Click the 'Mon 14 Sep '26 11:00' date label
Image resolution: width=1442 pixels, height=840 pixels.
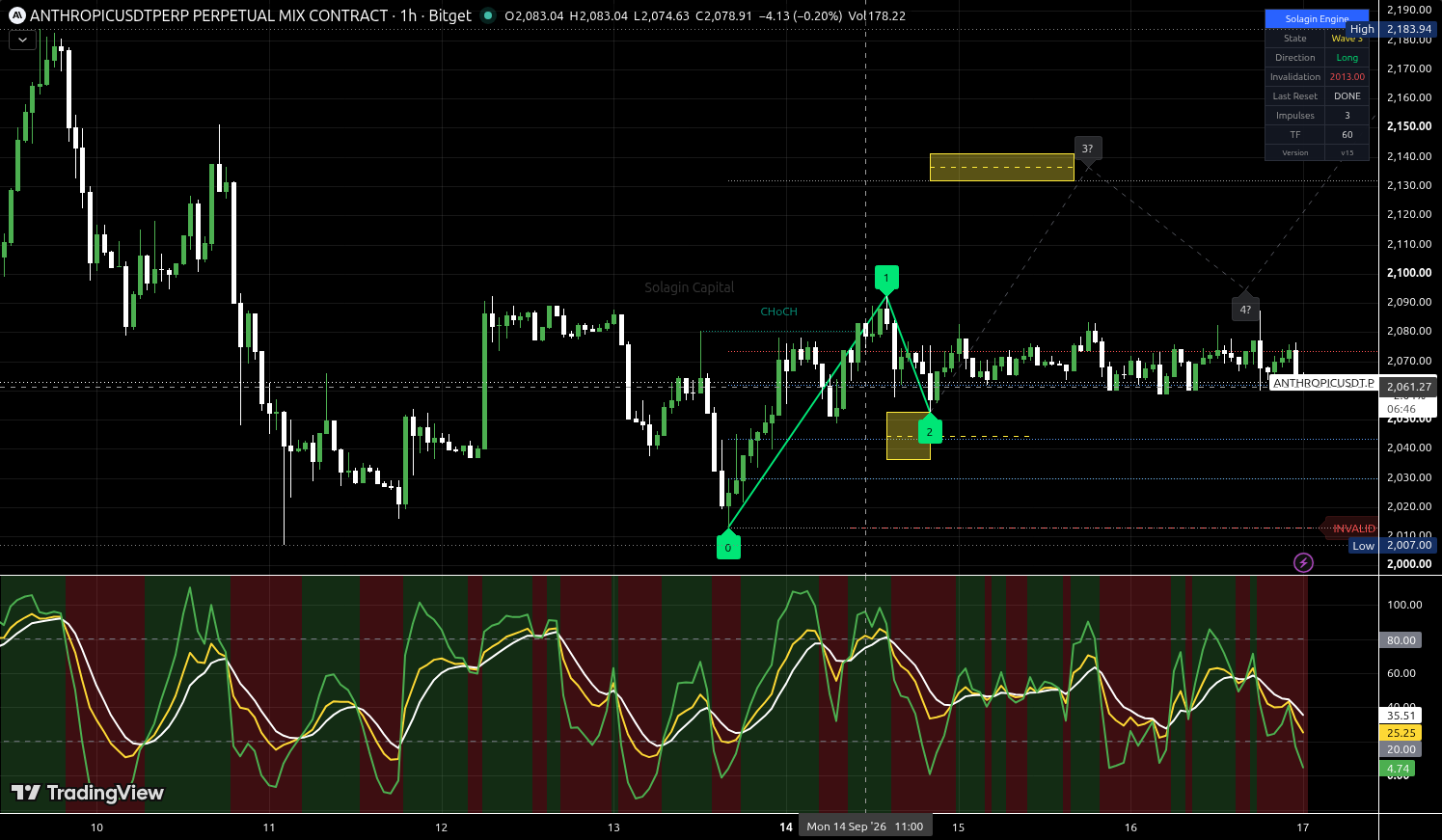pos(865,826)
